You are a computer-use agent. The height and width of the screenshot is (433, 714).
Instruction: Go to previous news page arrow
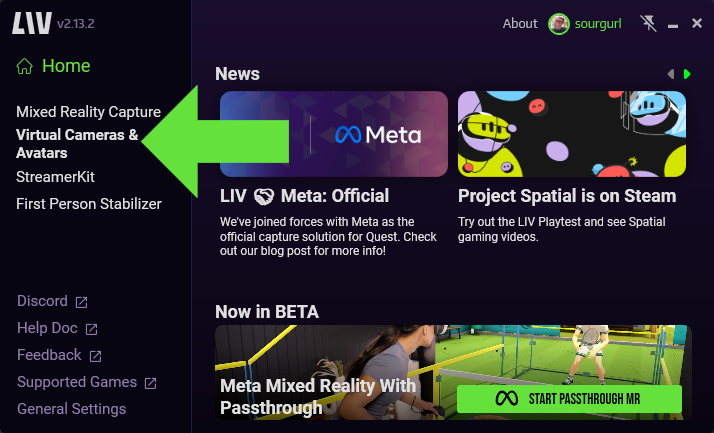[671, 74]
